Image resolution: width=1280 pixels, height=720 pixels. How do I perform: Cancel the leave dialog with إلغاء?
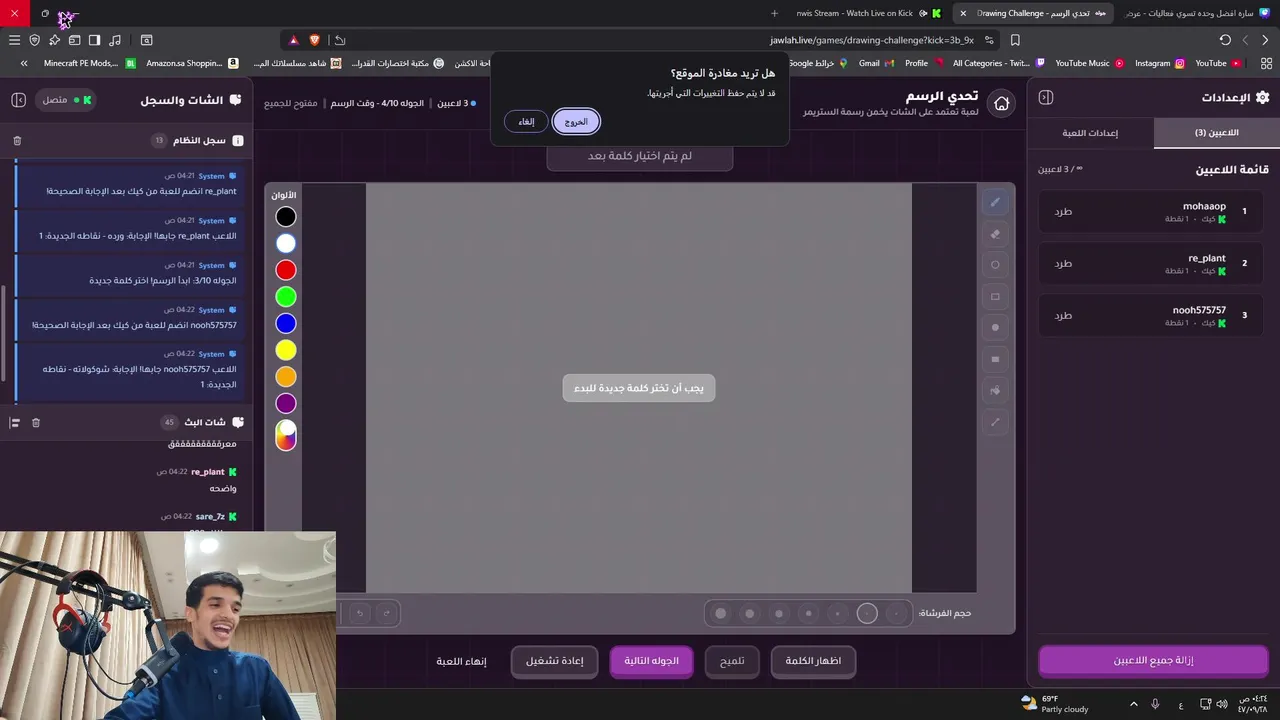526,122
